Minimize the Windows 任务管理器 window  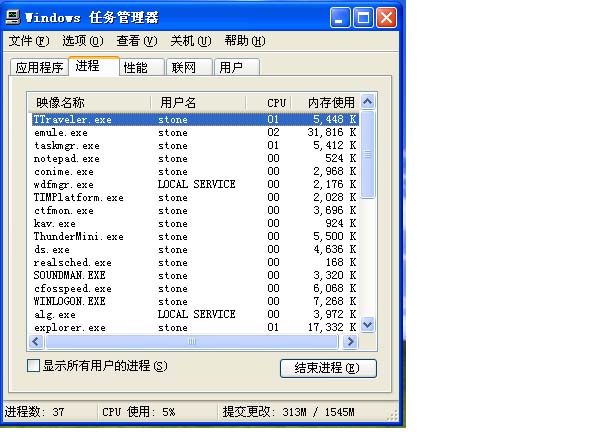[x=339, y=18]
